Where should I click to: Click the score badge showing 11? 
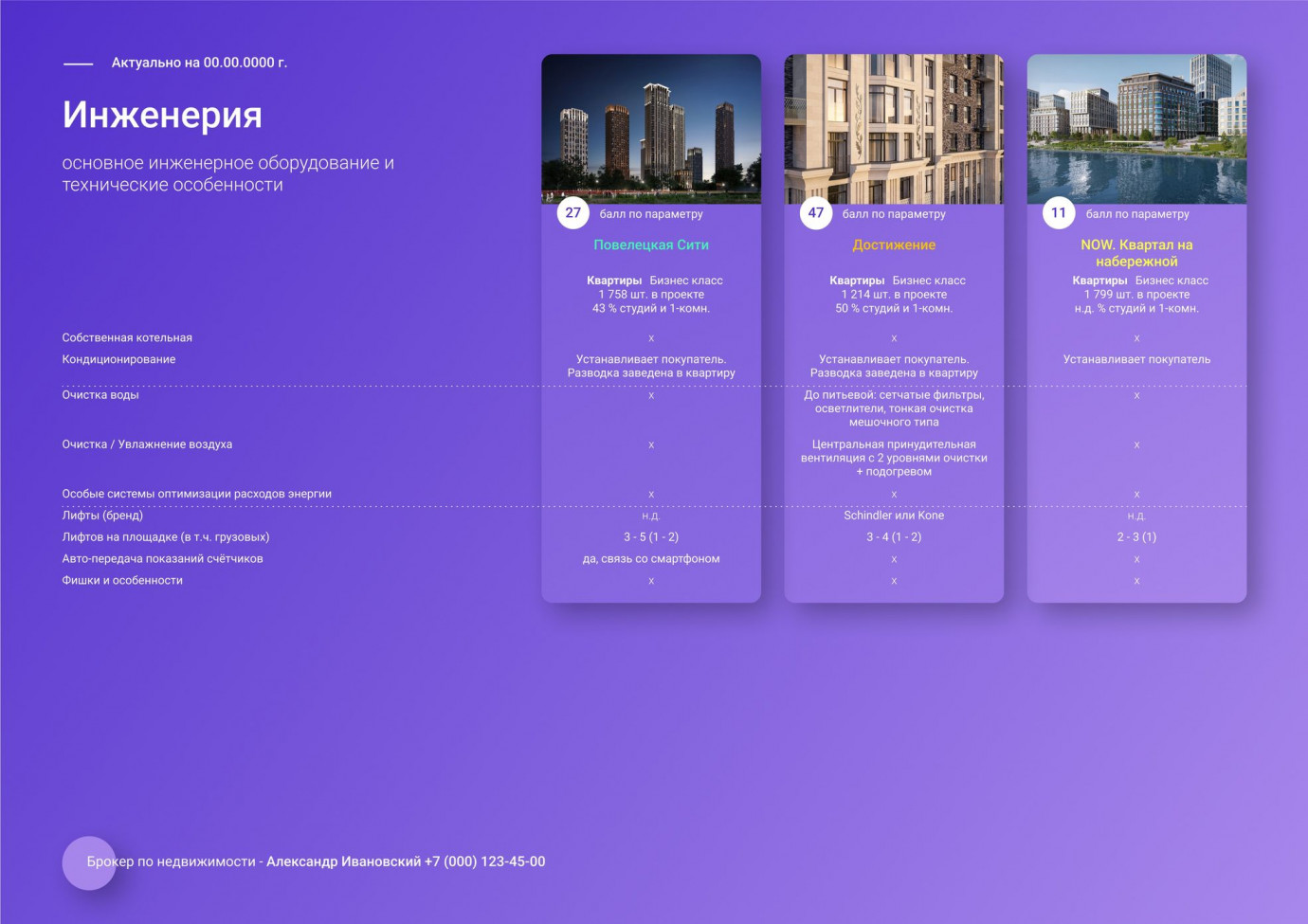coord(1059,213)
